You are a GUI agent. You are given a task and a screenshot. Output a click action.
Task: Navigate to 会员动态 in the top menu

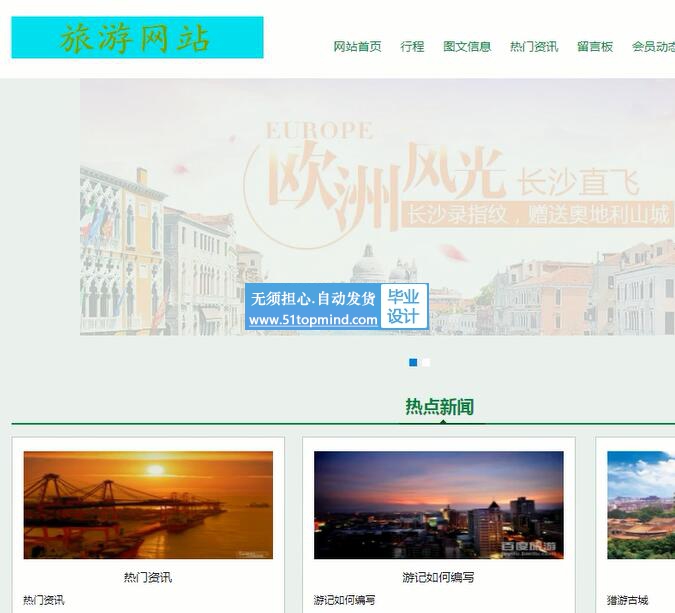tap(653, 46)
